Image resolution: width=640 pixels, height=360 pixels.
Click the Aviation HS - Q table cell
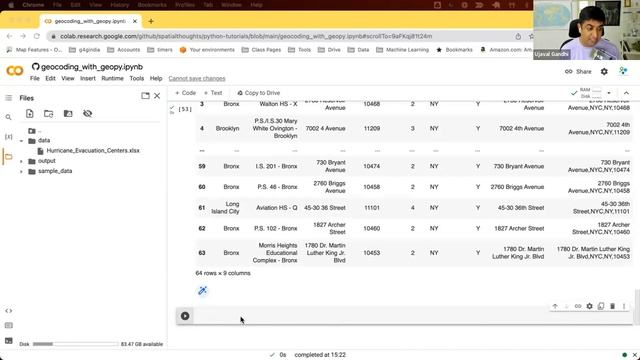click(276, 208)
